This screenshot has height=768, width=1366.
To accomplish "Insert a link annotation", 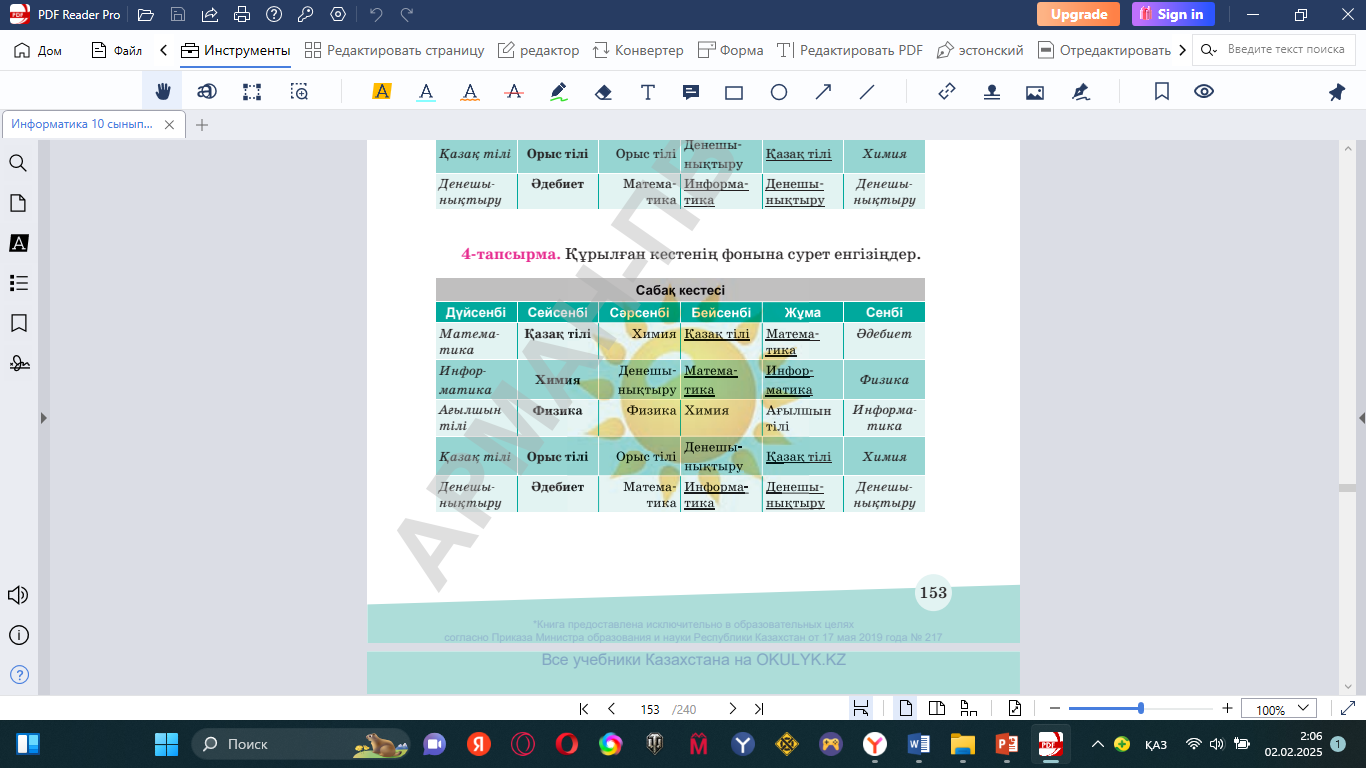I will coord(947,92).
